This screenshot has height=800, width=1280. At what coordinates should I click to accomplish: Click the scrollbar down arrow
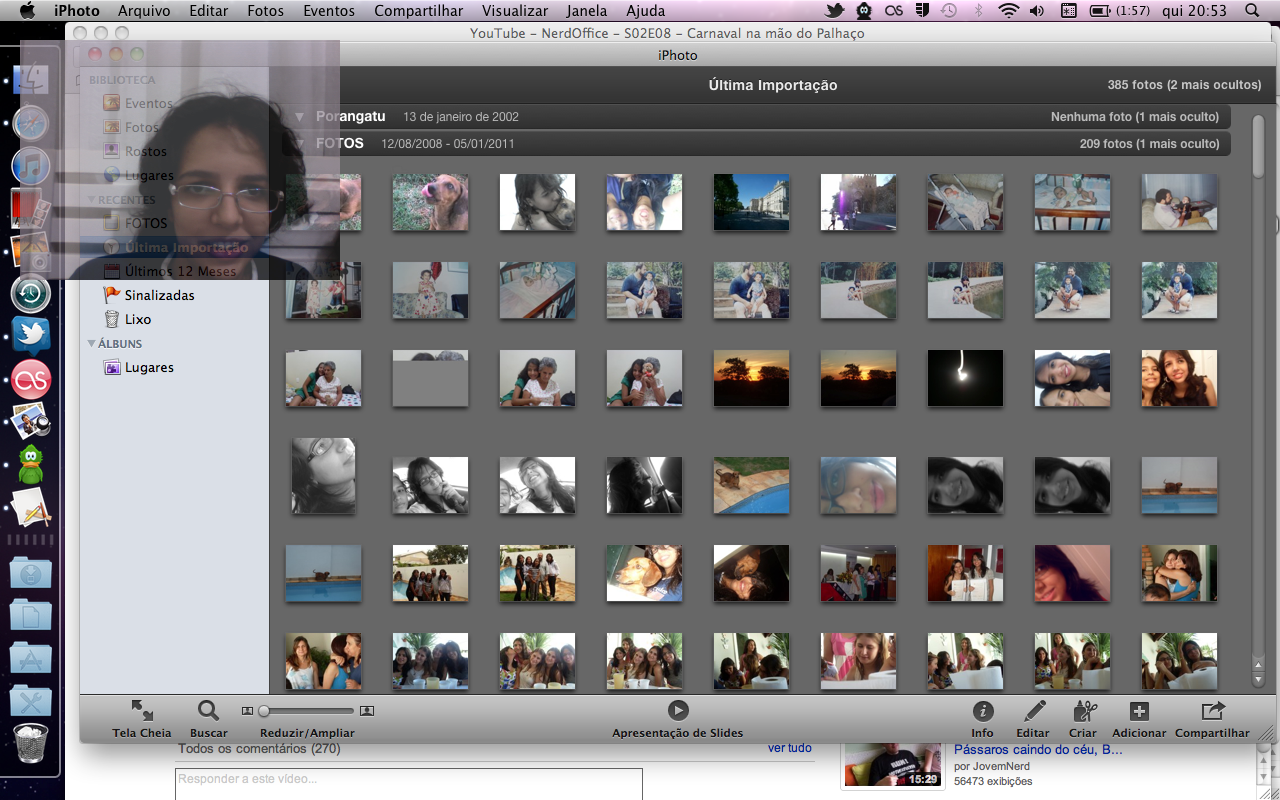[x=1258, y=680]
